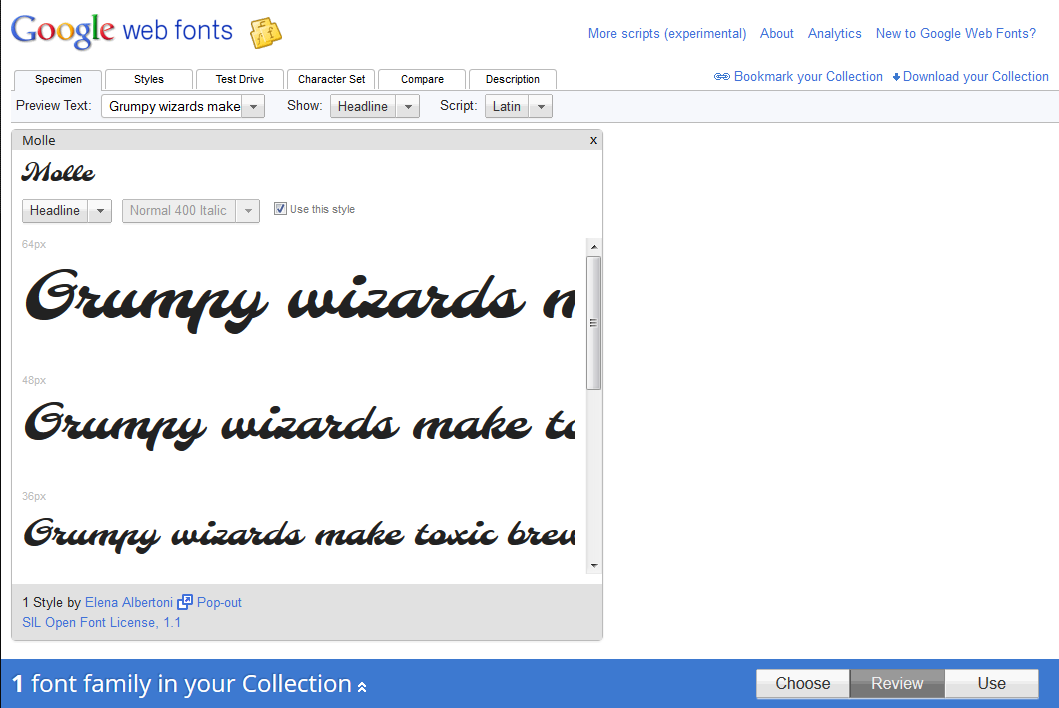Close the Molle font specimen card
Viewport: 1059px width, 708px height.
[x=593, y=140]
